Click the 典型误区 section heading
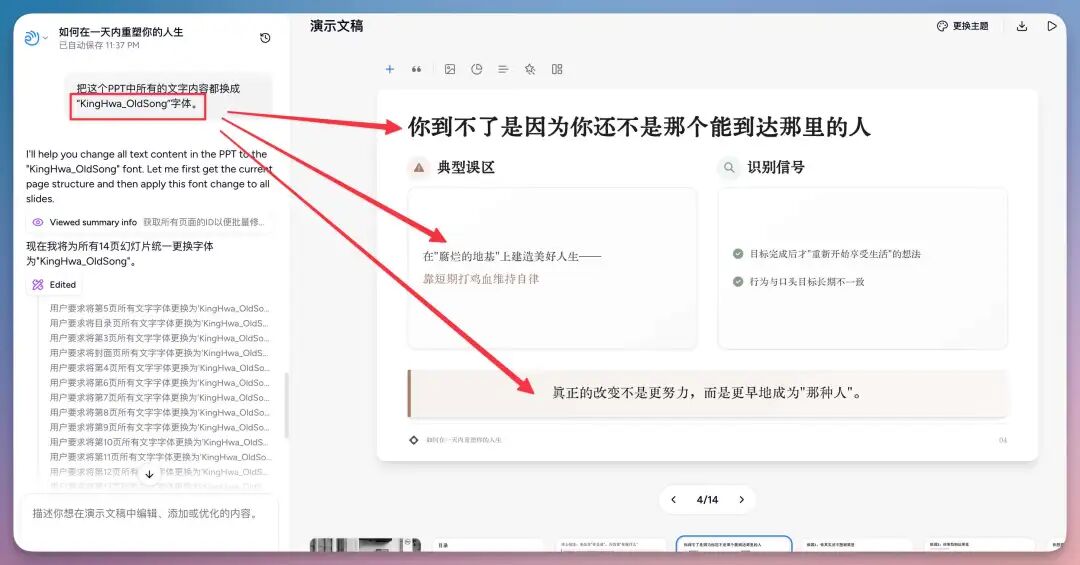The width and height of the screenshot is (1080, 565). 466,167
